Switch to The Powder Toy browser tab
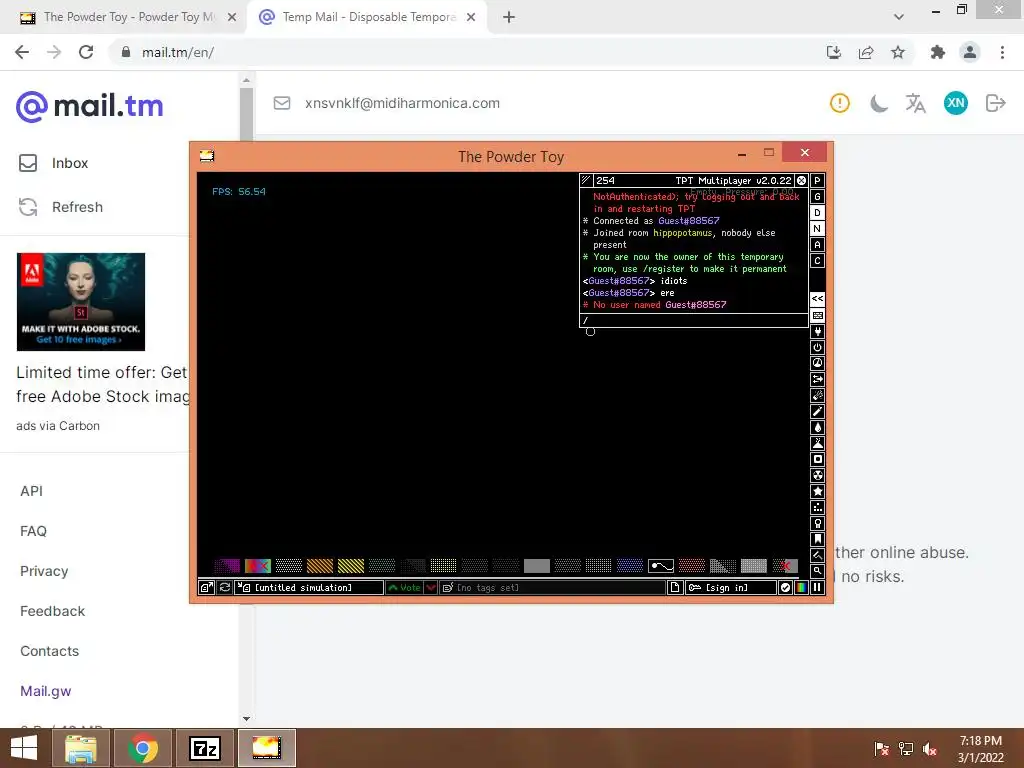The height and width of the screenshot is (768, 1024). click(129, 17)
